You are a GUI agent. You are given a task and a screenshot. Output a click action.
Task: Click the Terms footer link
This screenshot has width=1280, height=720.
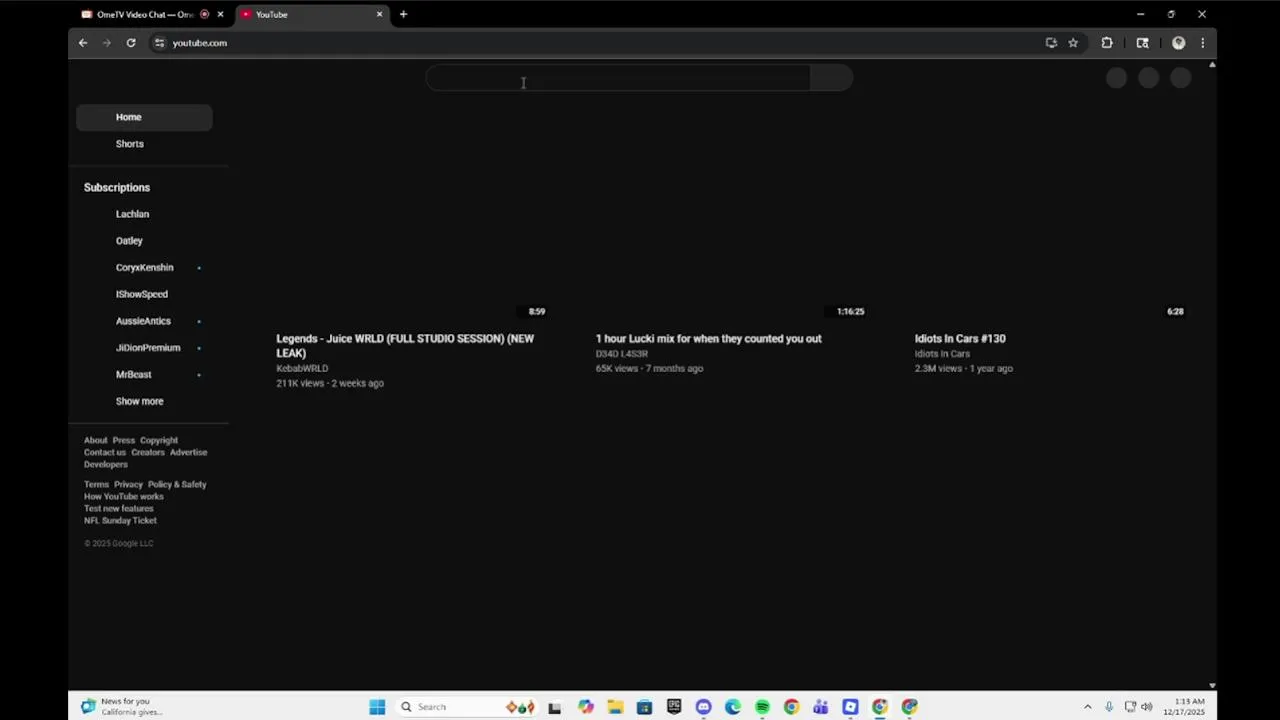[96, 484]
